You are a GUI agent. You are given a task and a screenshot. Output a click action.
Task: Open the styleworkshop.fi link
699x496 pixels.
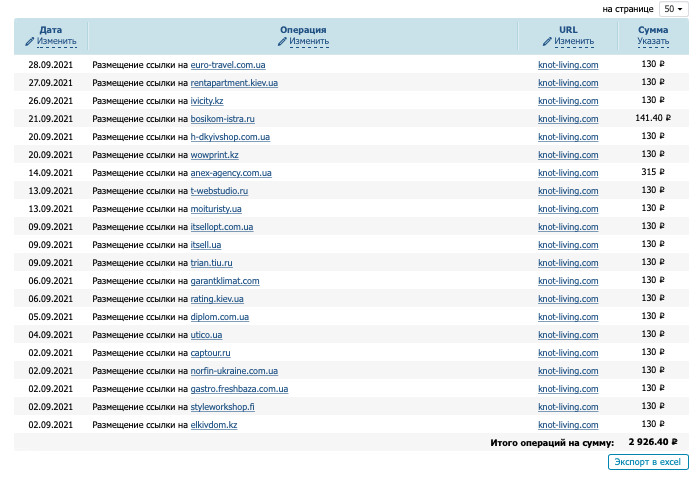222,407
